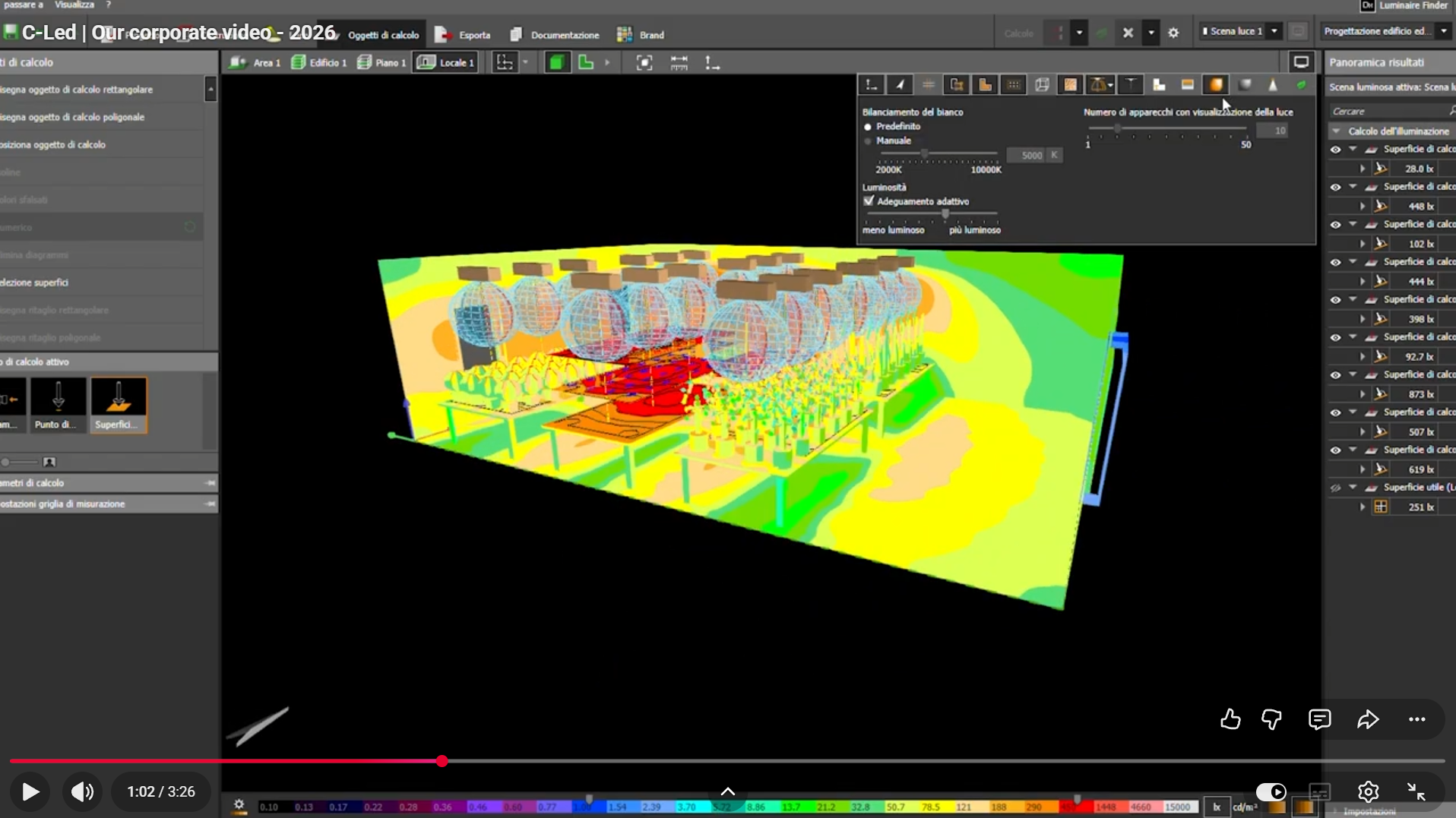This screenshot has height=818, width=1456.
Task: Click the Piano 1 level button
Action: pyautogui.click(x=381, y=62)
